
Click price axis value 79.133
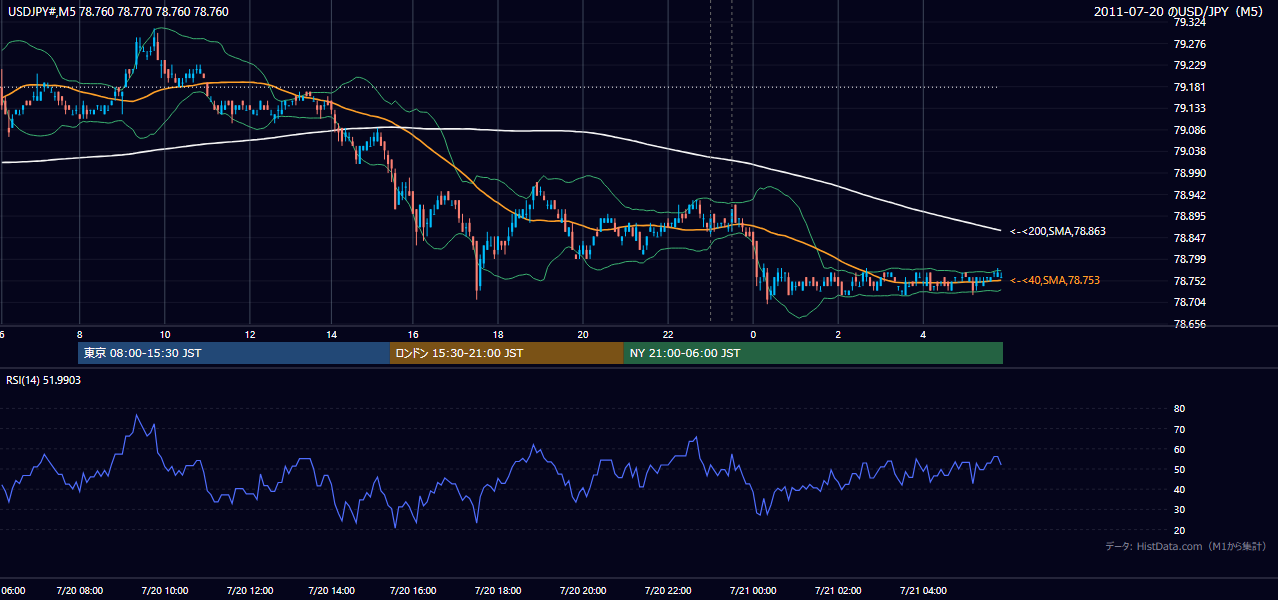[1189, 108]
